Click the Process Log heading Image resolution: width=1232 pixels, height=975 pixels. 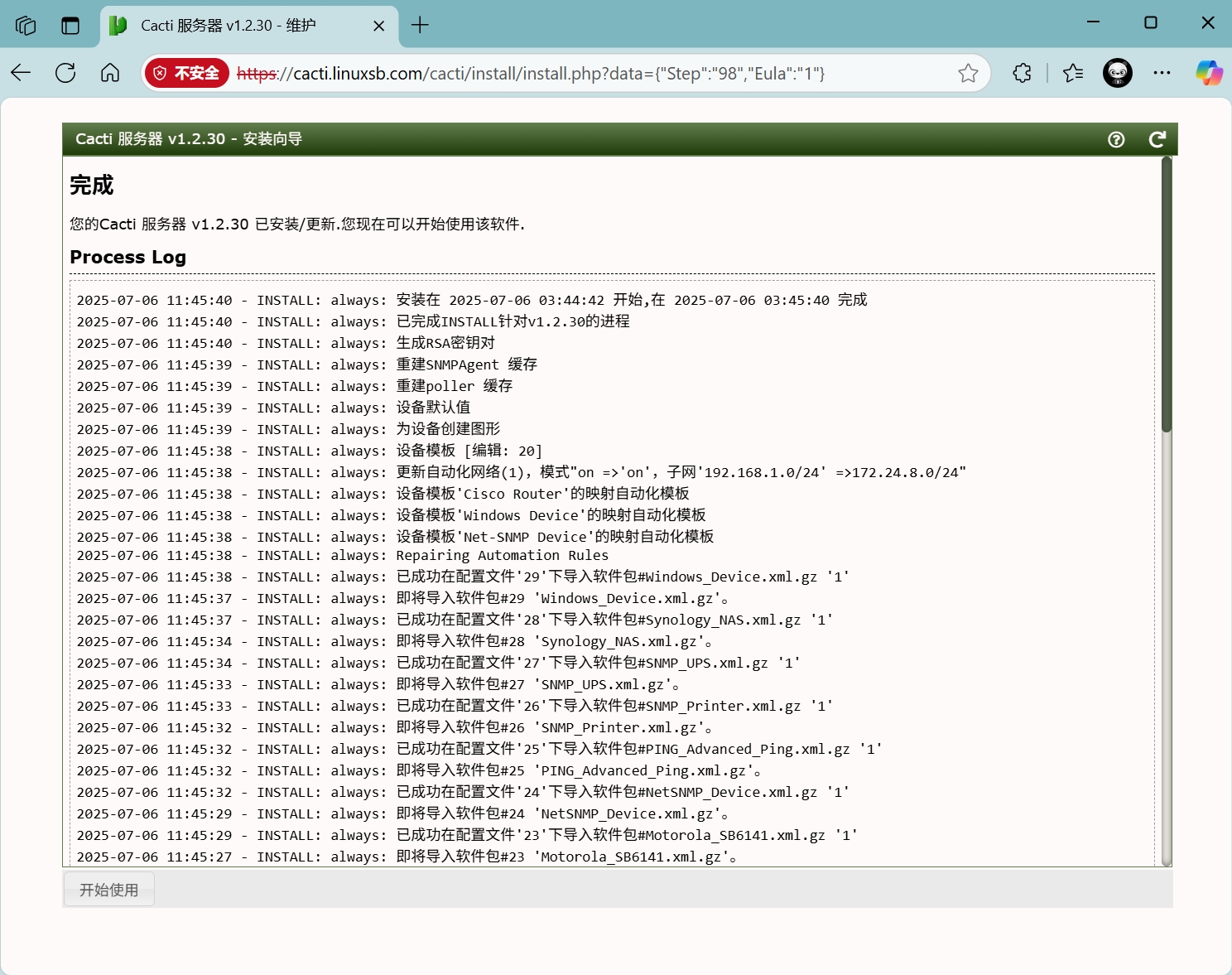click(x=128, y=258)
